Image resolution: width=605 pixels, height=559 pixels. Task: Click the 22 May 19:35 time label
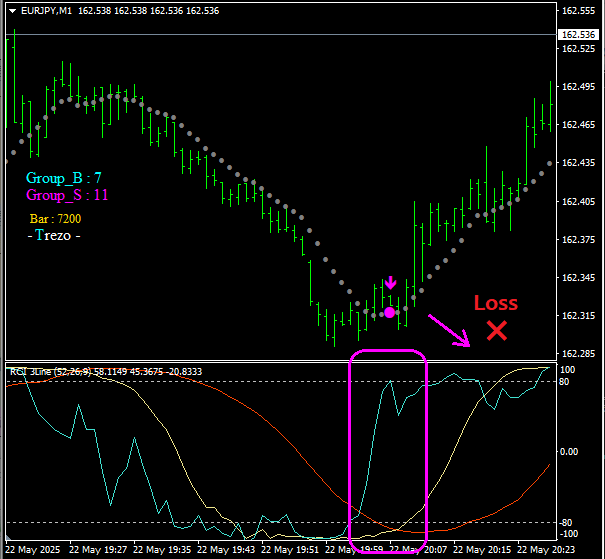[x=162, y=549]
